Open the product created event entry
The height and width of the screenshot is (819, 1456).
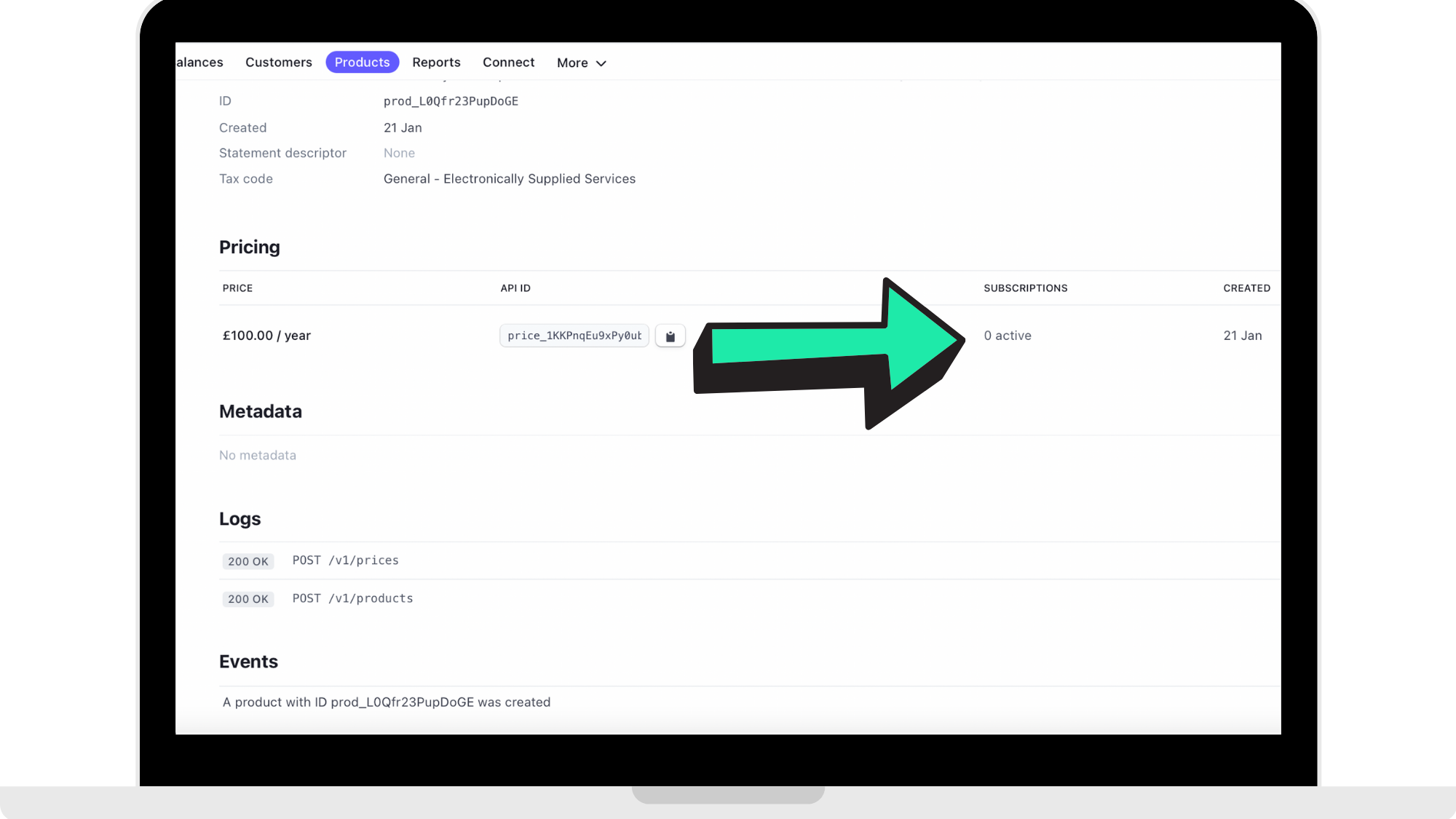(386, 703)
